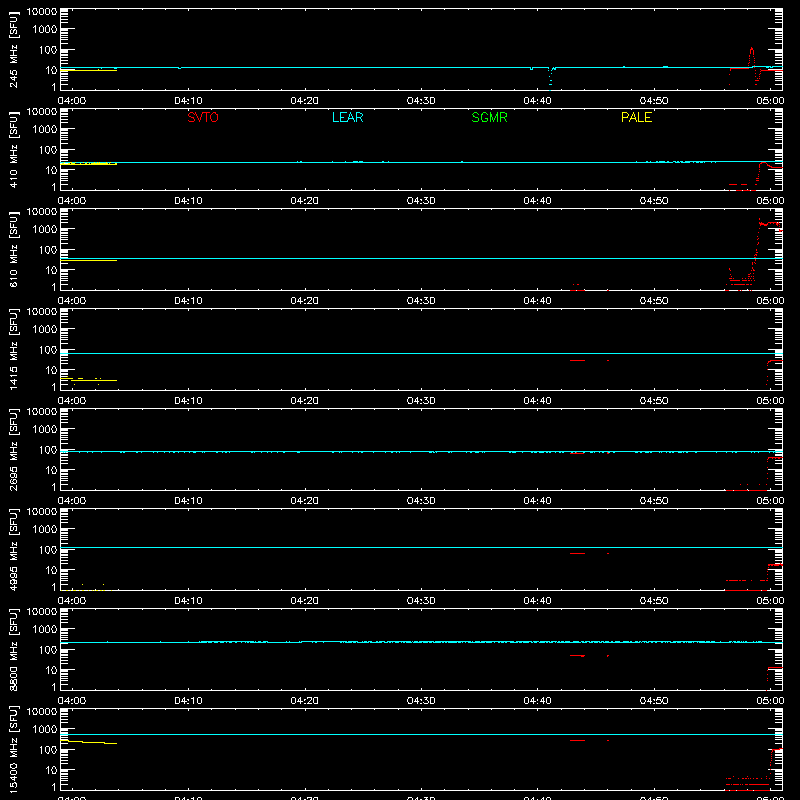The width and height of the screenshot is (800, 800).
Task: Click the 10 y-axis label of 610 MHz panel
Action: point(51,270)
